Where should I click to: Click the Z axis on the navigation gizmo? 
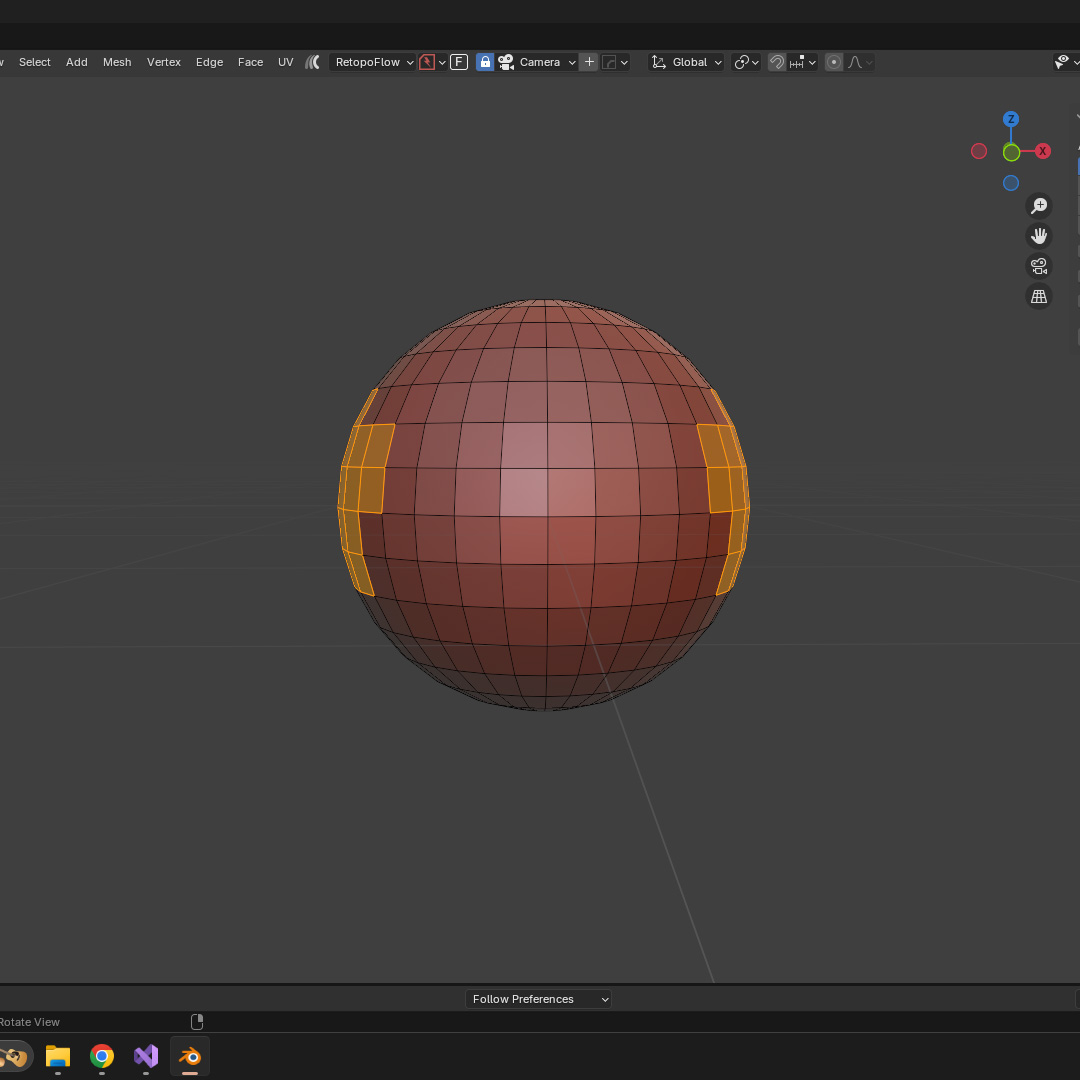tap(1011, 119)
